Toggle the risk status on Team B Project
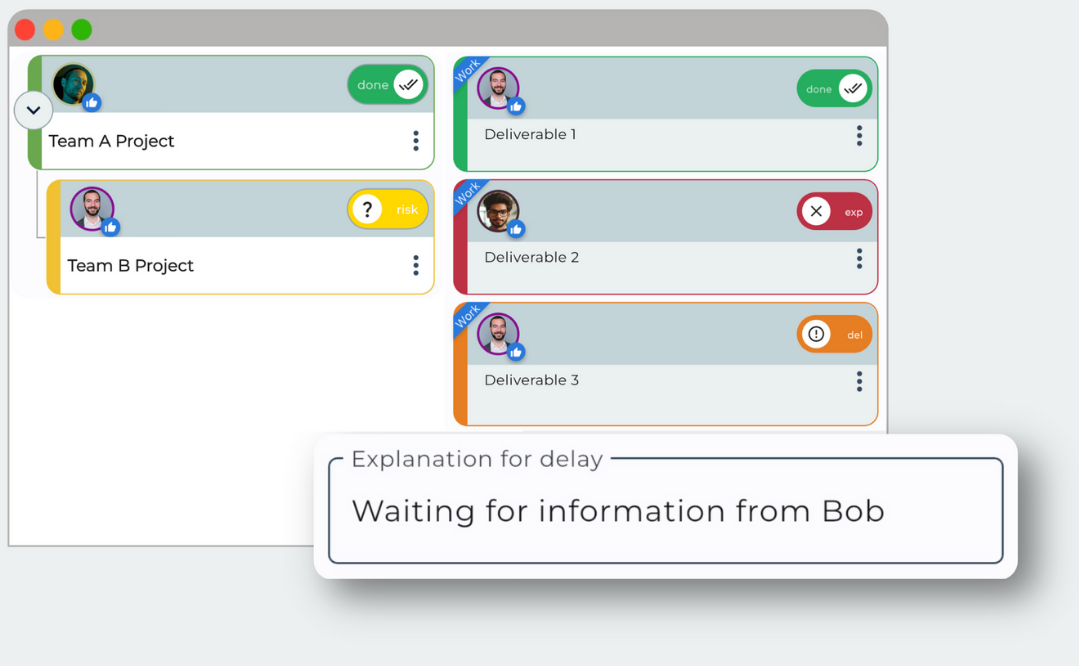 [x=388, y=209]
